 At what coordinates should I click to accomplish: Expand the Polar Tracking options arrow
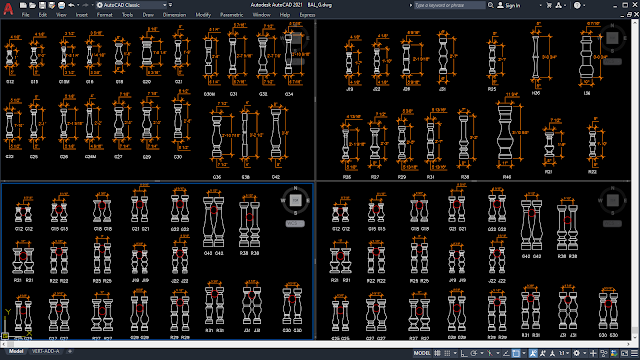pyautogui.click(x=482, y=353)
